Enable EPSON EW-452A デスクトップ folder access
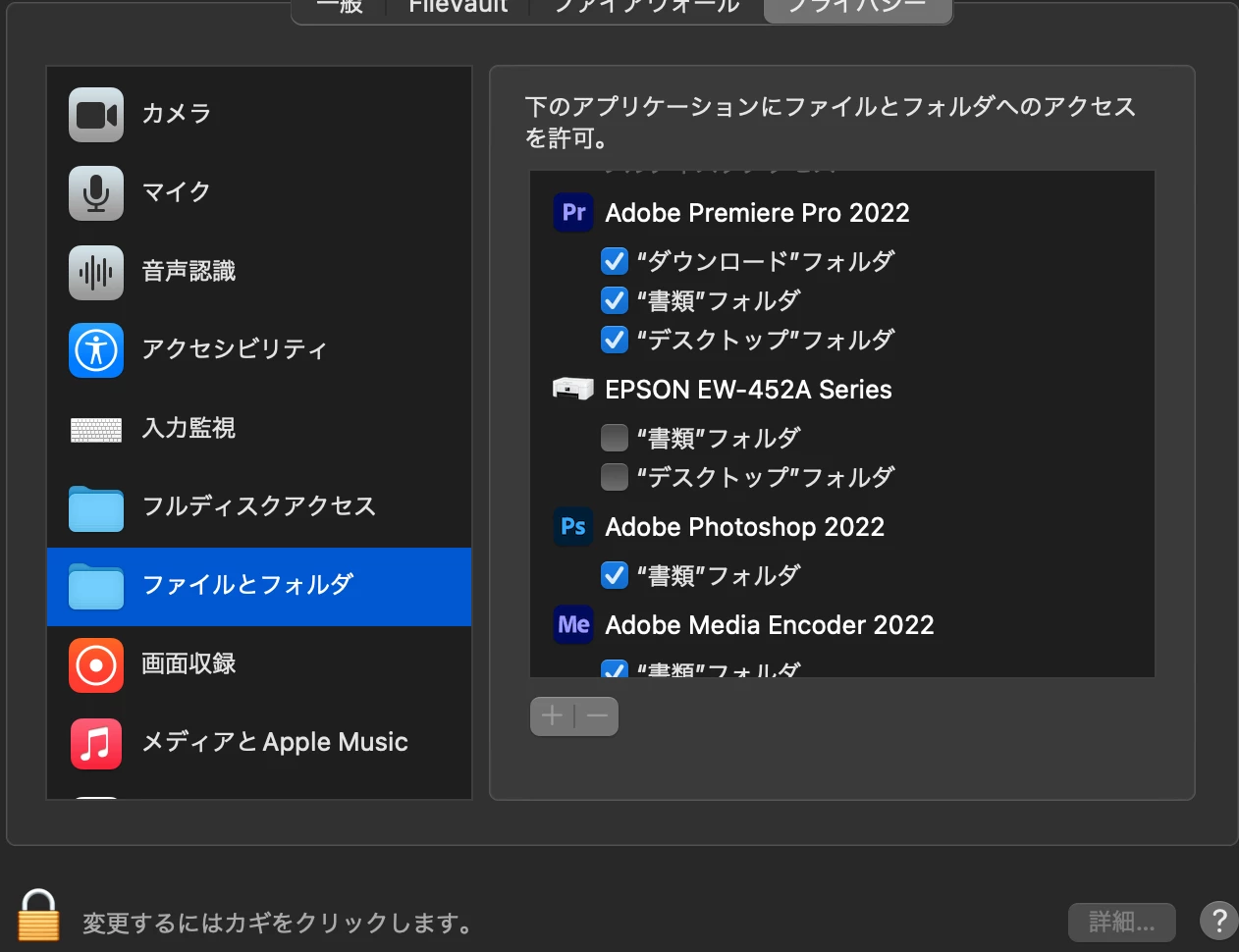1239x952 pixels. coord(615,477)
